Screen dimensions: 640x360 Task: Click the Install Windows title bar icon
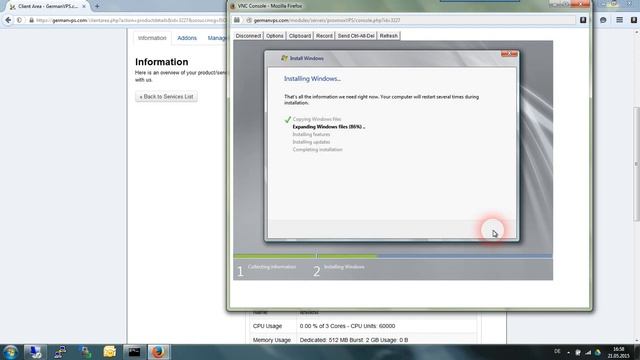[284, 58]
